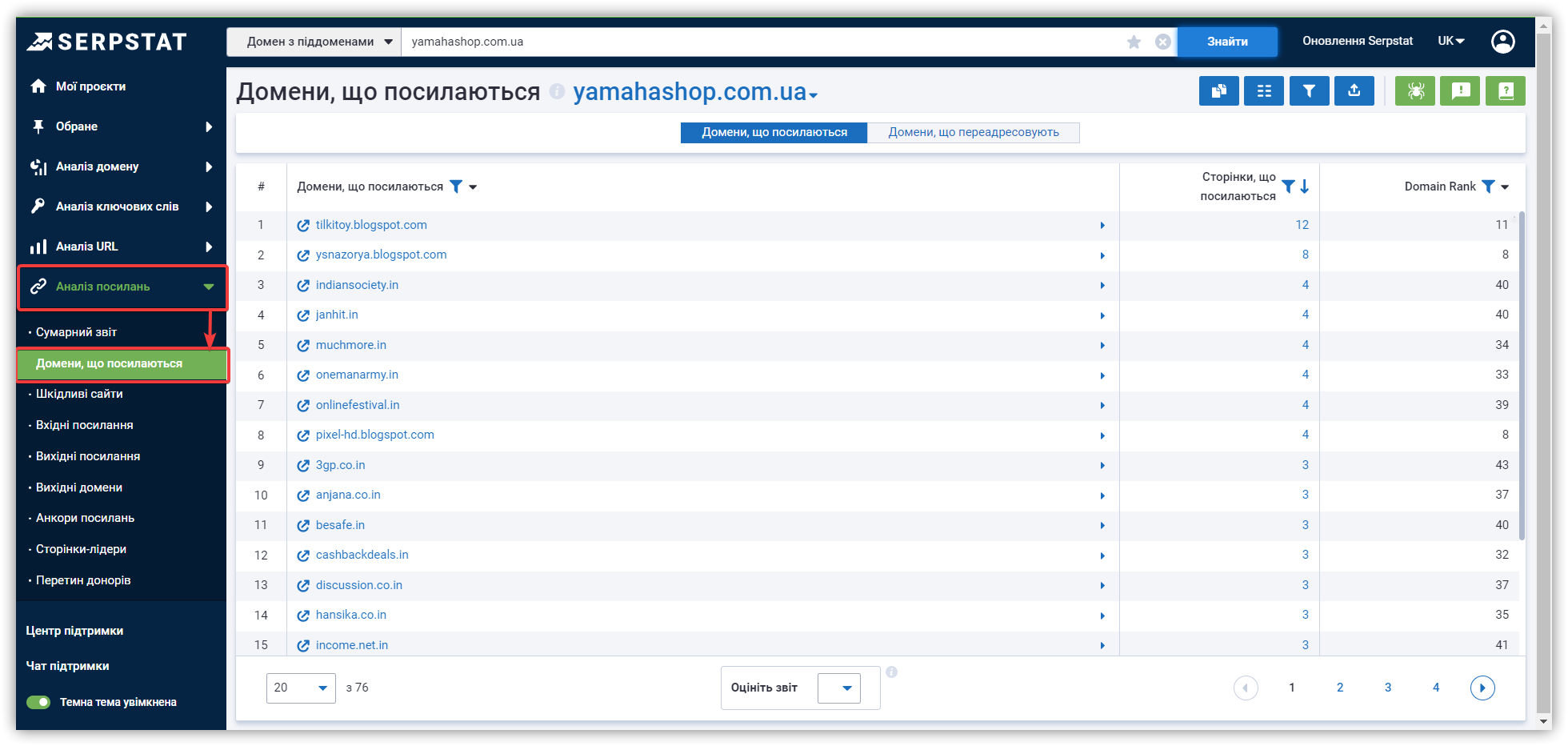Open the column settings toolbar icon
Image resolution: width=1568 pixels, height=746 pixels.
(x=1264, y=91)
